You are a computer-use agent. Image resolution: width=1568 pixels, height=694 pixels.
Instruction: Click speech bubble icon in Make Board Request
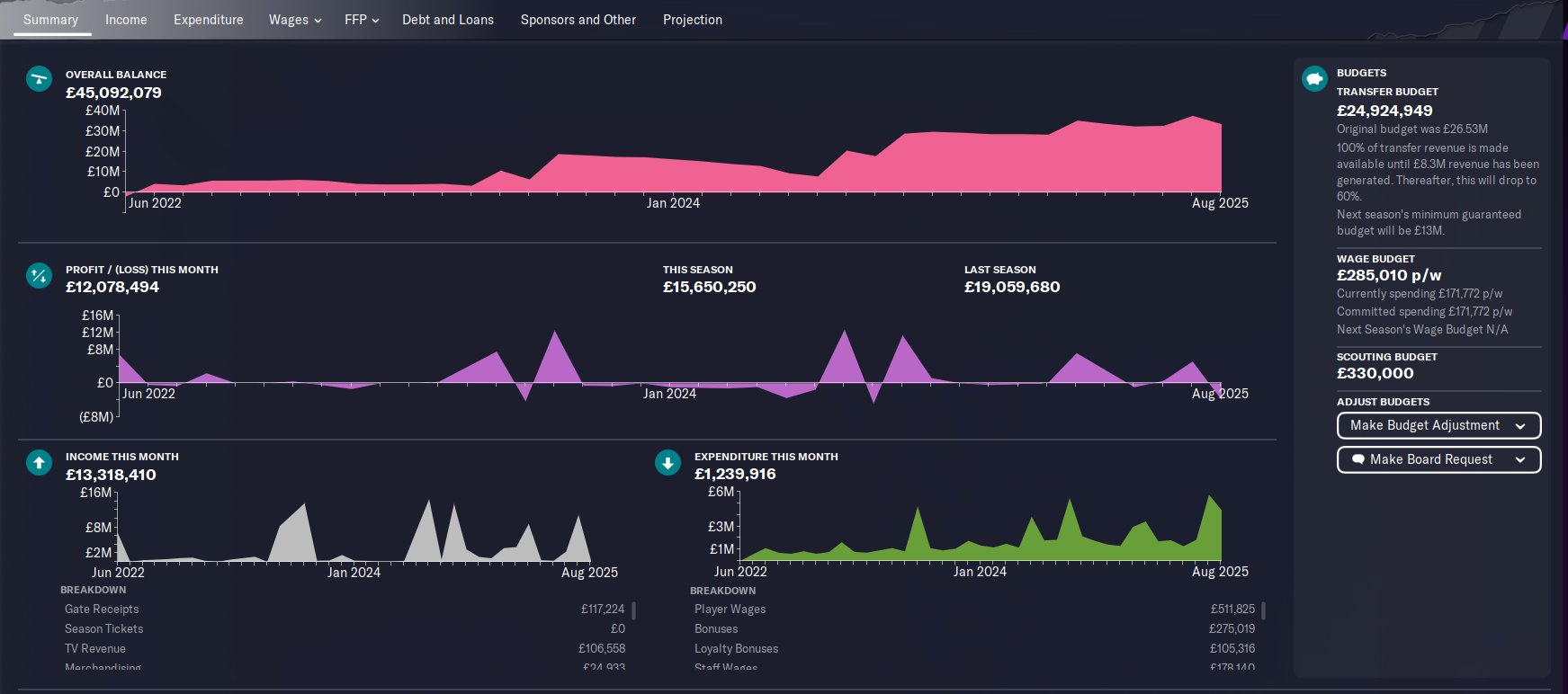coord(1358,459)
